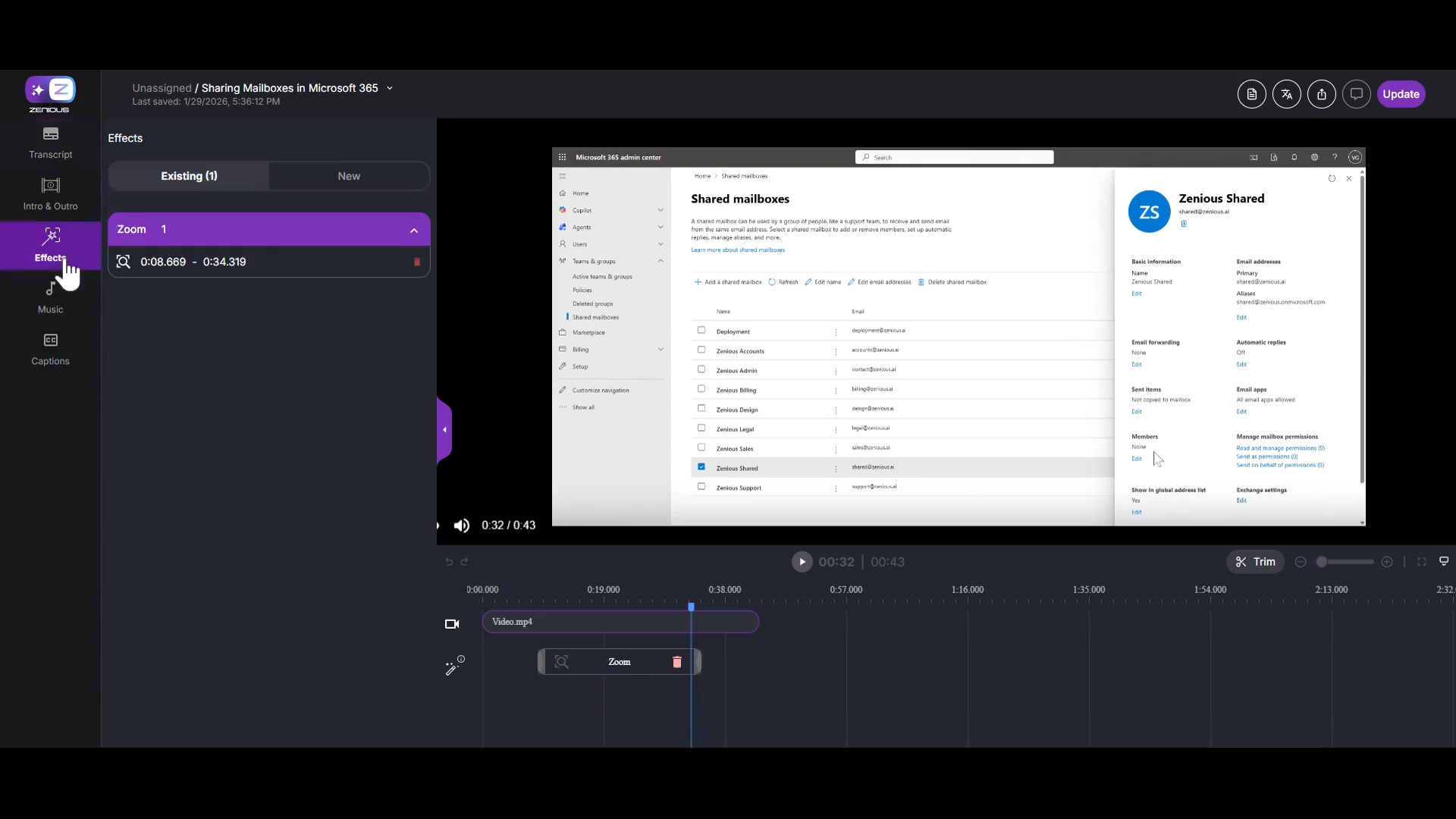Viewport: 1456px width, 819px height.
Task: Open the Transcript panel
Action: tap(50, 143)
